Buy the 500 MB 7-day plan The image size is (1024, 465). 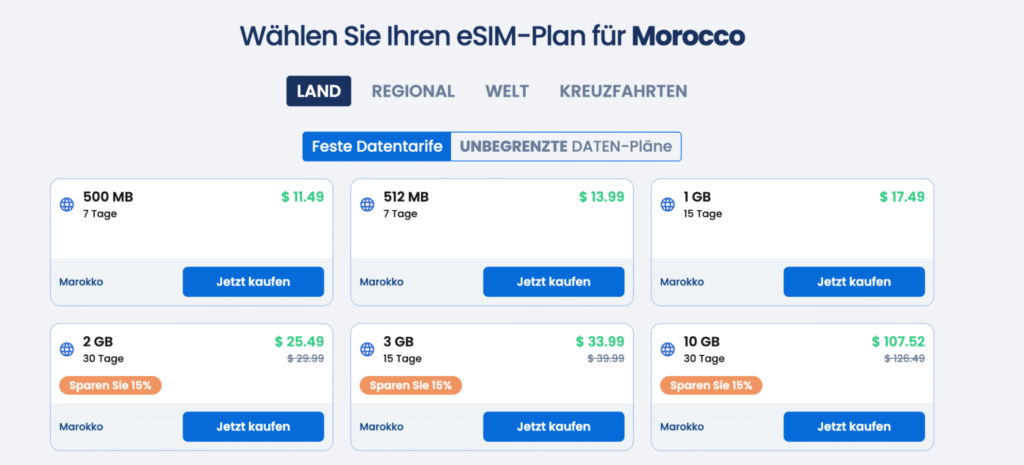253,282
